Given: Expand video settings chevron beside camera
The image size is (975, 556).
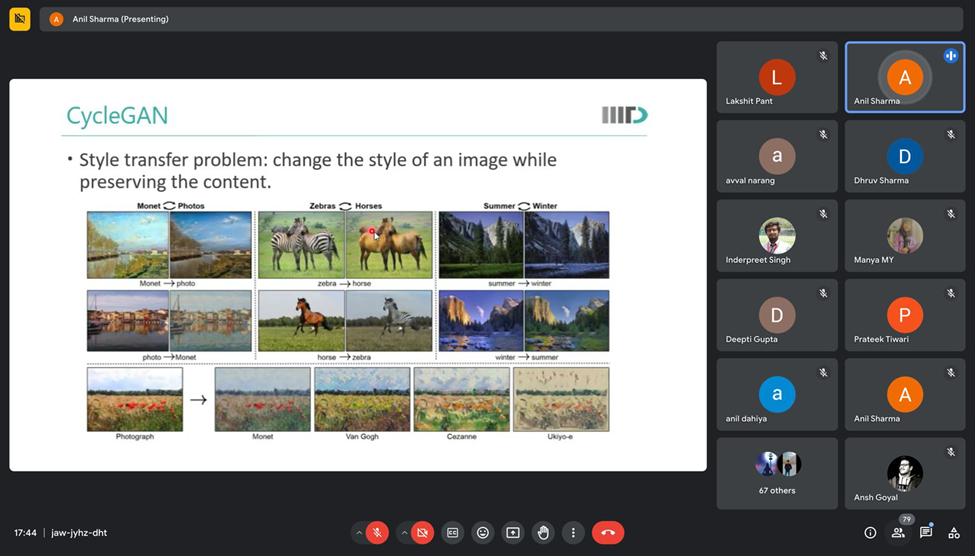Looking at the screenshot, I should [x=404, y=533].
